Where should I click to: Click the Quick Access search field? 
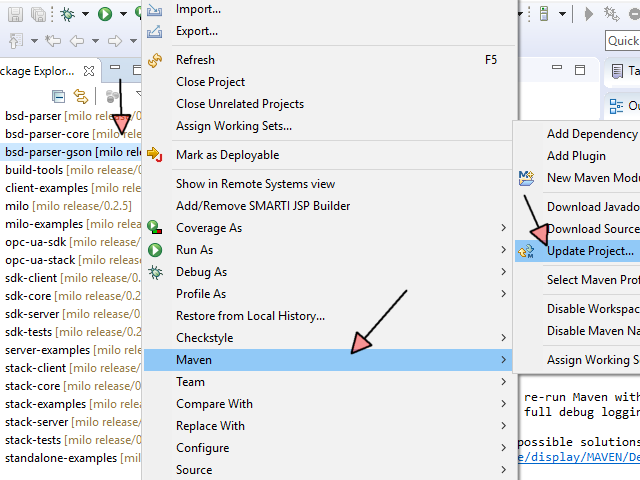point(622,41)
